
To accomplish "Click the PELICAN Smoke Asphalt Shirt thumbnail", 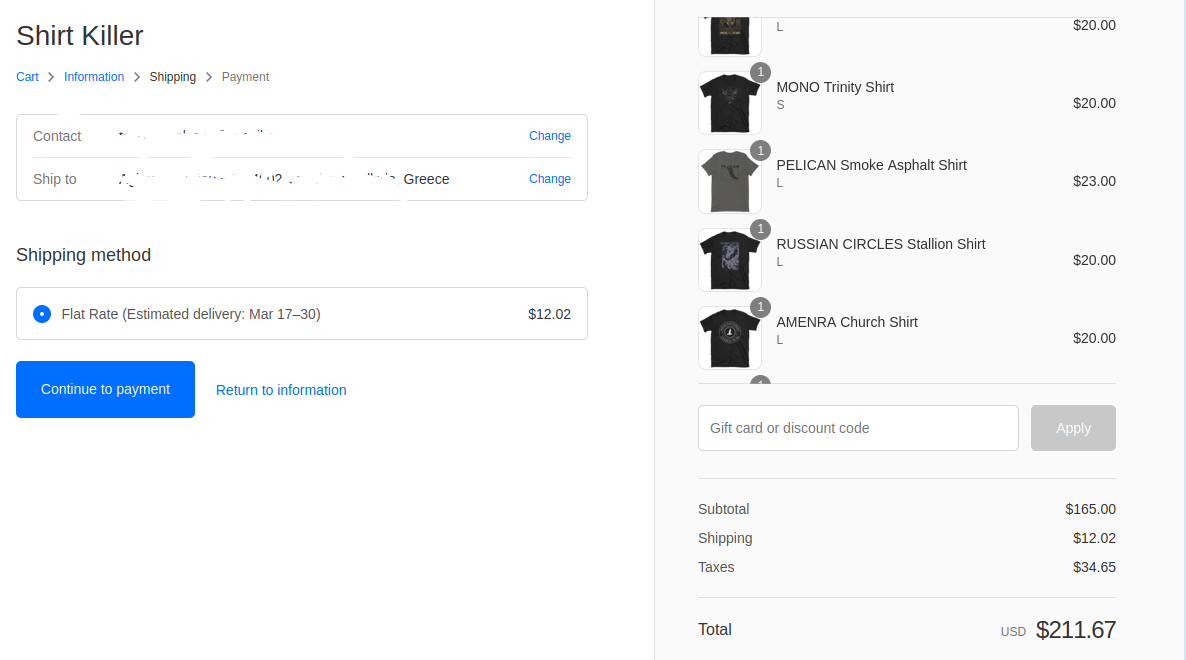I will coord(729,181).
